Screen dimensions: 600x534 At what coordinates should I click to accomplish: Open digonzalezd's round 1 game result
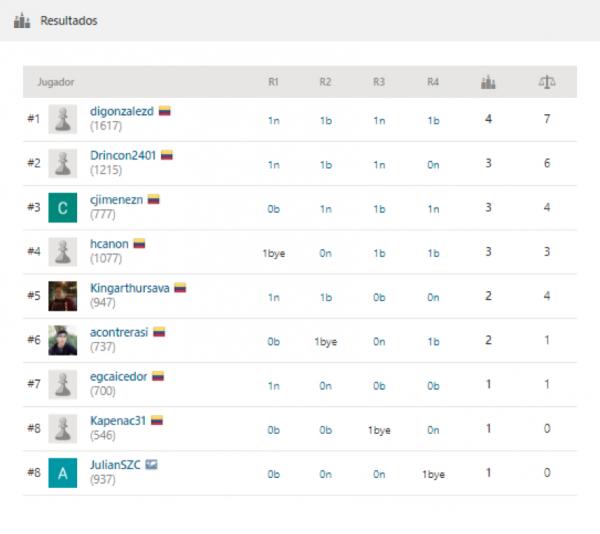(x=273, y=120)
